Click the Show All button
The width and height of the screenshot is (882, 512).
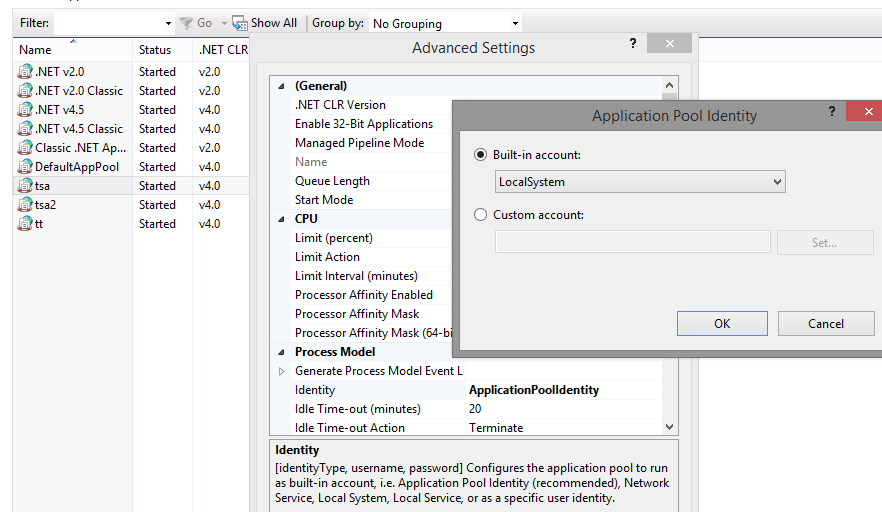coord(265,23)
